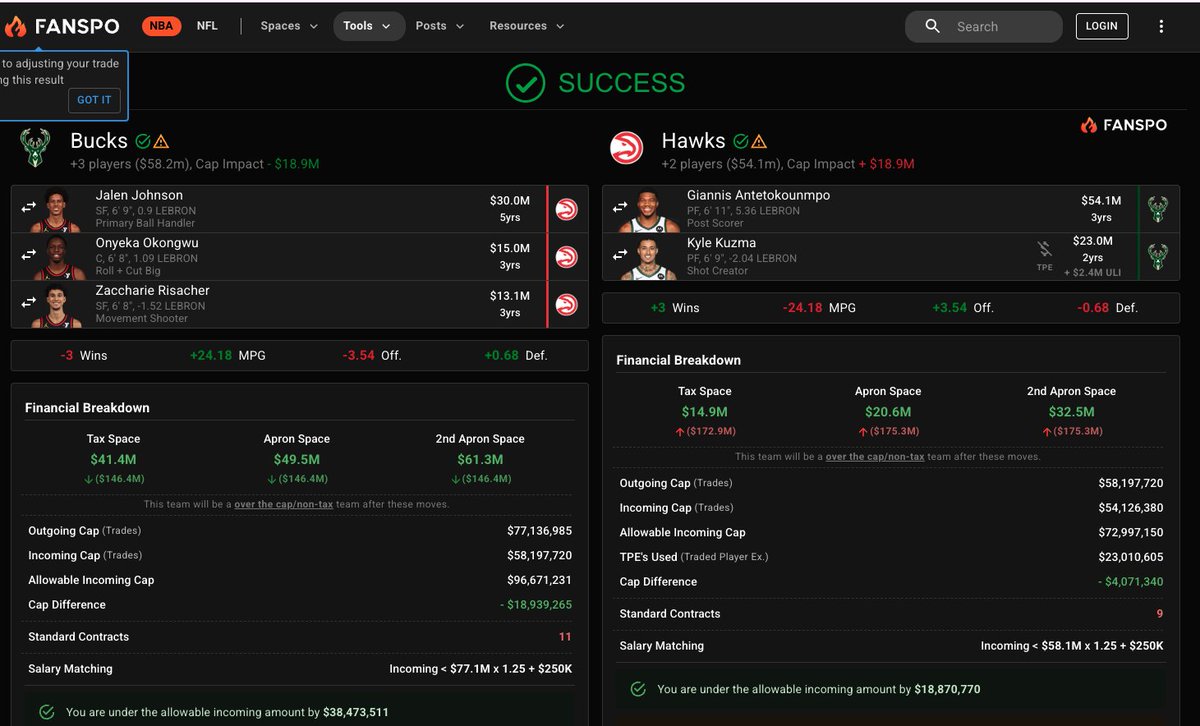Click the Atlanta Hawks team logo
The height and width of the screenshot is (726, 1200).
click(x=627, y=149)
